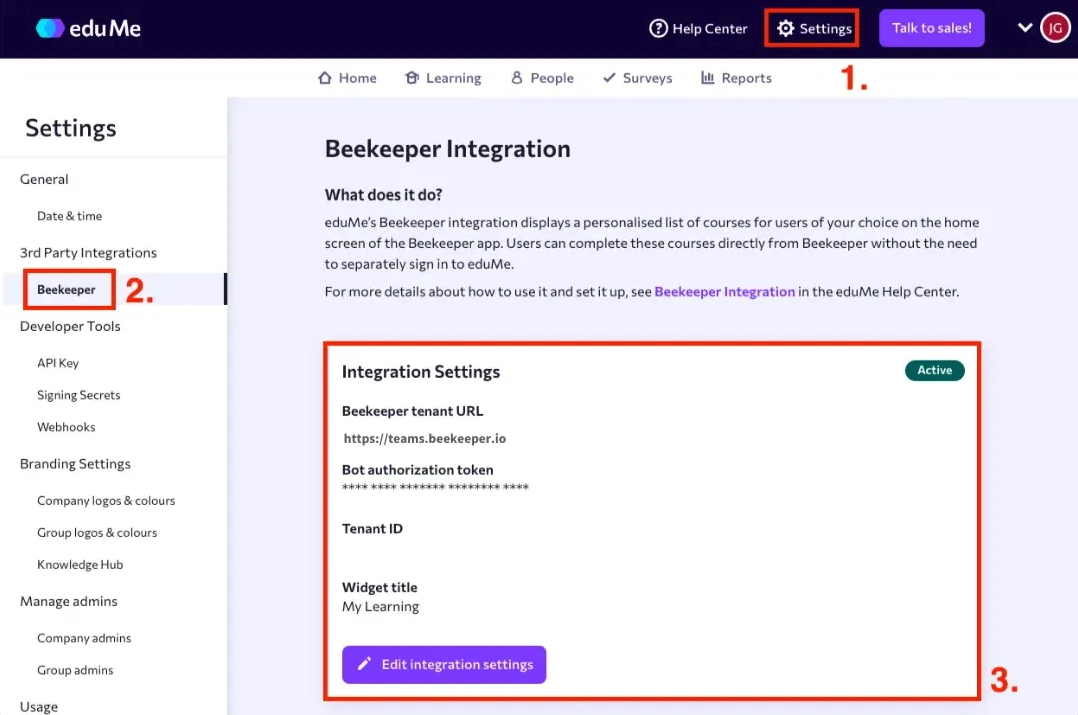Select Knowledge Hub in the sidebar
The height and width of the screenshot is (715, 1078).
(80, 564)
